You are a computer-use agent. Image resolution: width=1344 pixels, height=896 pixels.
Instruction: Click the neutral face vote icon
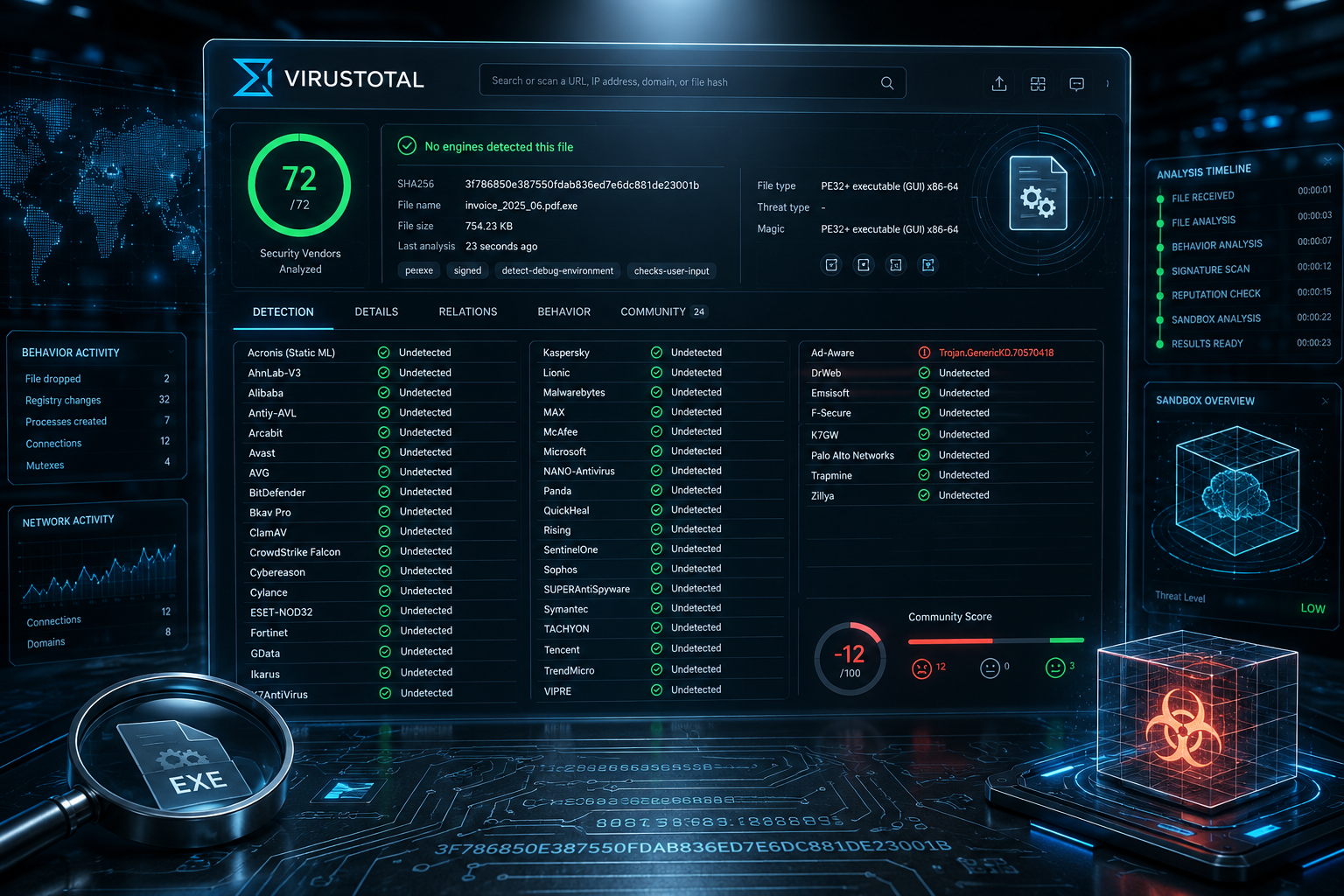point(990,668)
